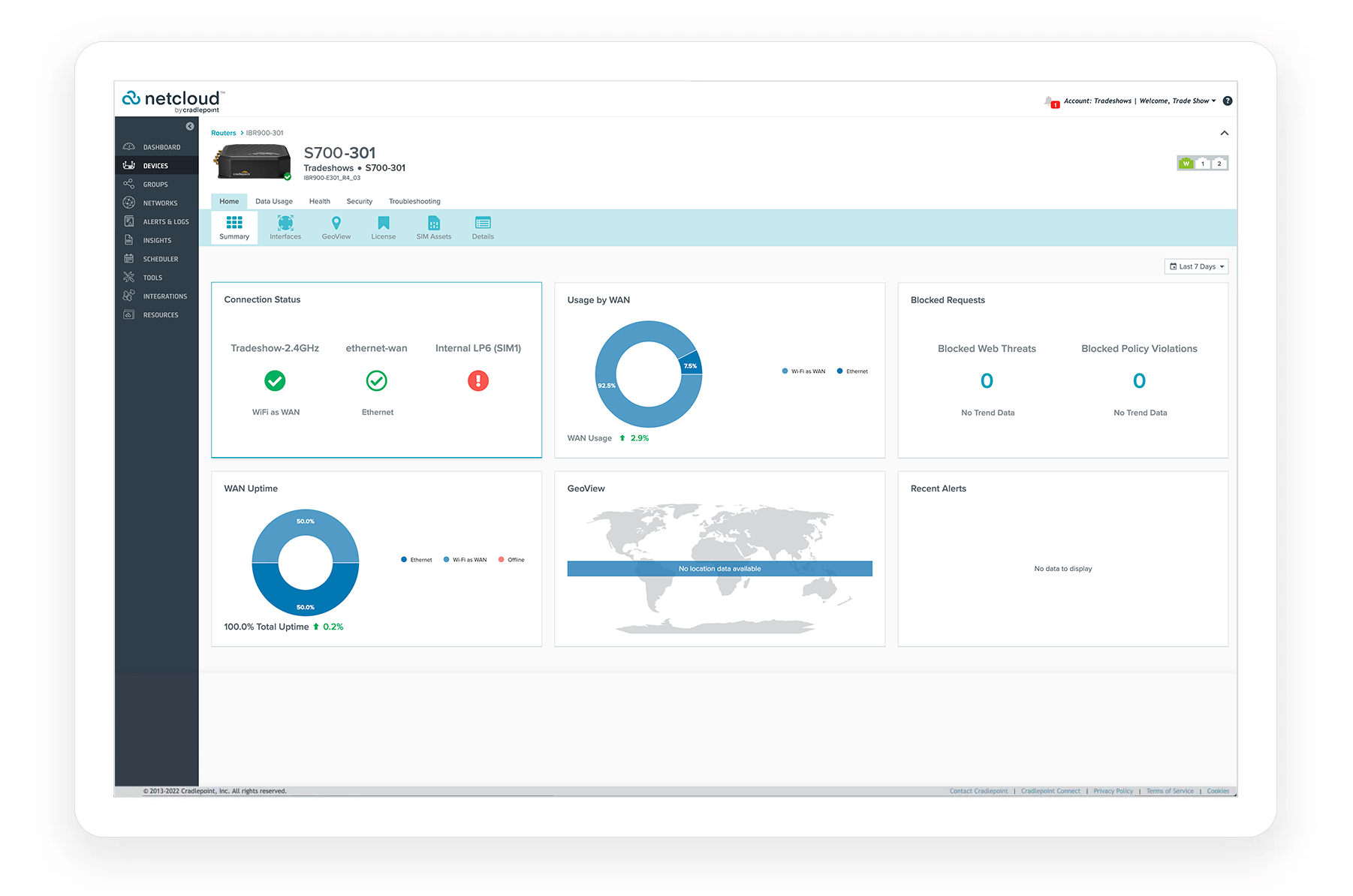
Task: Switch to the Troubleshooting tab
Action: click(414, 201)
